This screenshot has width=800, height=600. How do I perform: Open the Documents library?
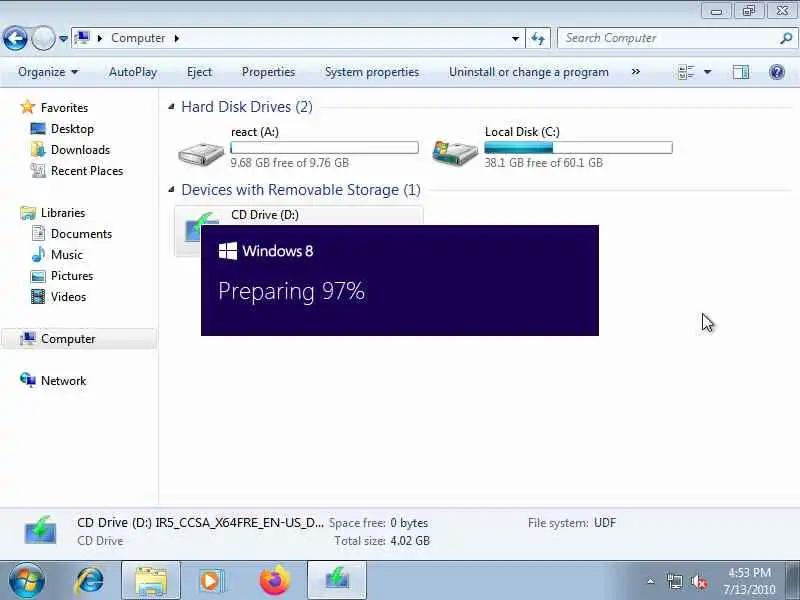[81, 234]
